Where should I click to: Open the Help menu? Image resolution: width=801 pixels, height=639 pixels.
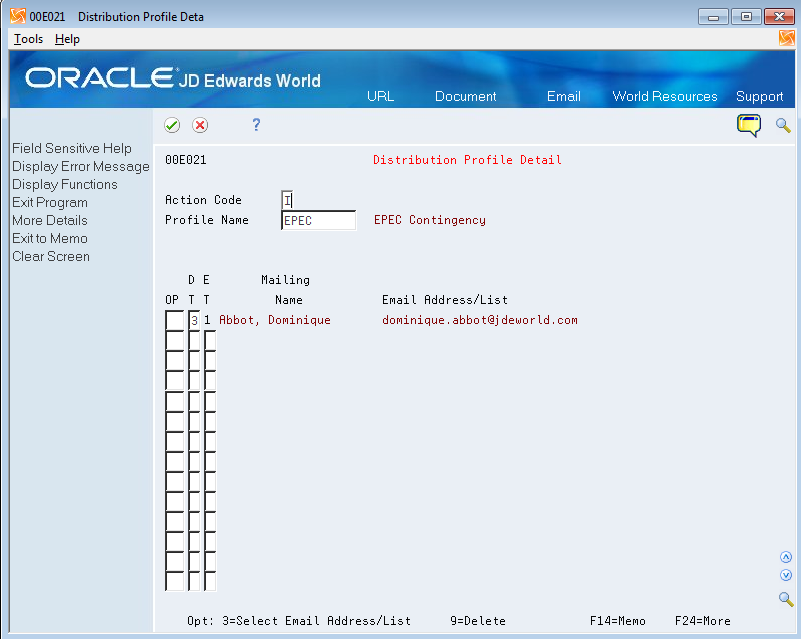pos(67,39)
